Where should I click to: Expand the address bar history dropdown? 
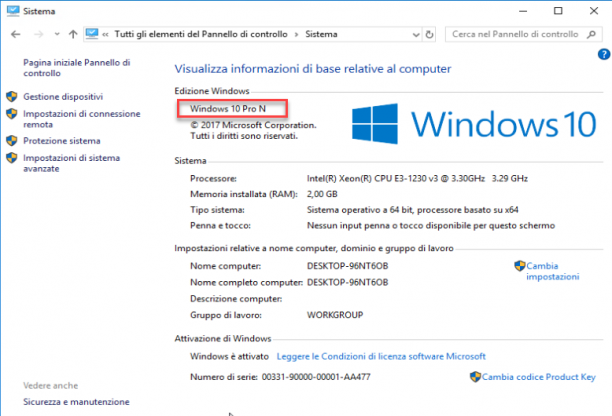point(416,35)
